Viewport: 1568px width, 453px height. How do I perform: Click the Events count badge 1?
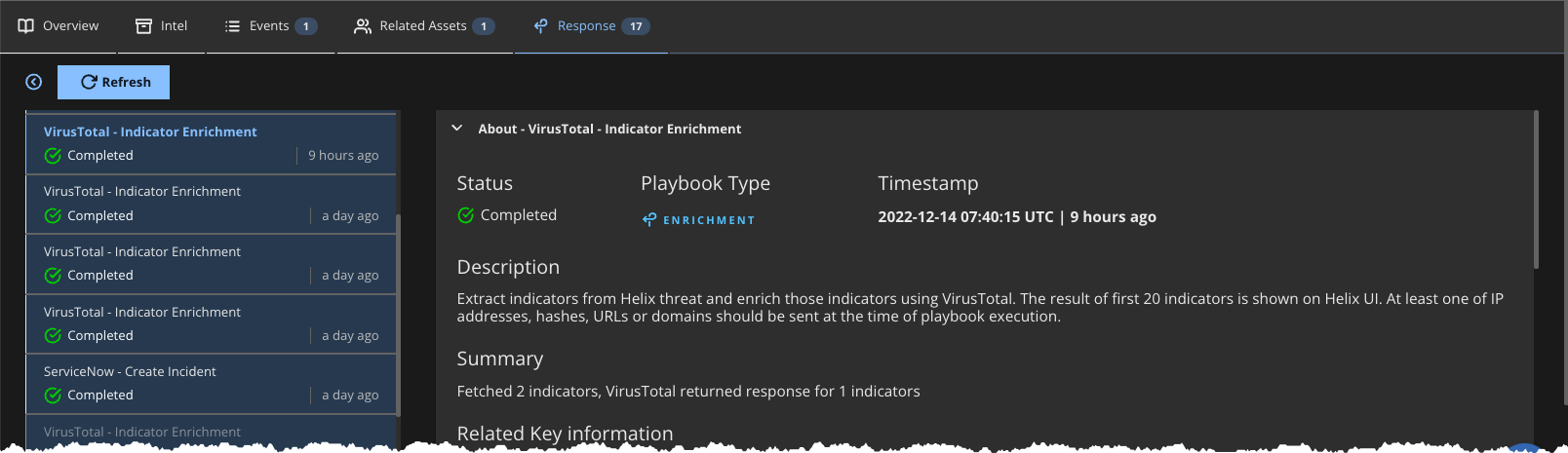306,26
